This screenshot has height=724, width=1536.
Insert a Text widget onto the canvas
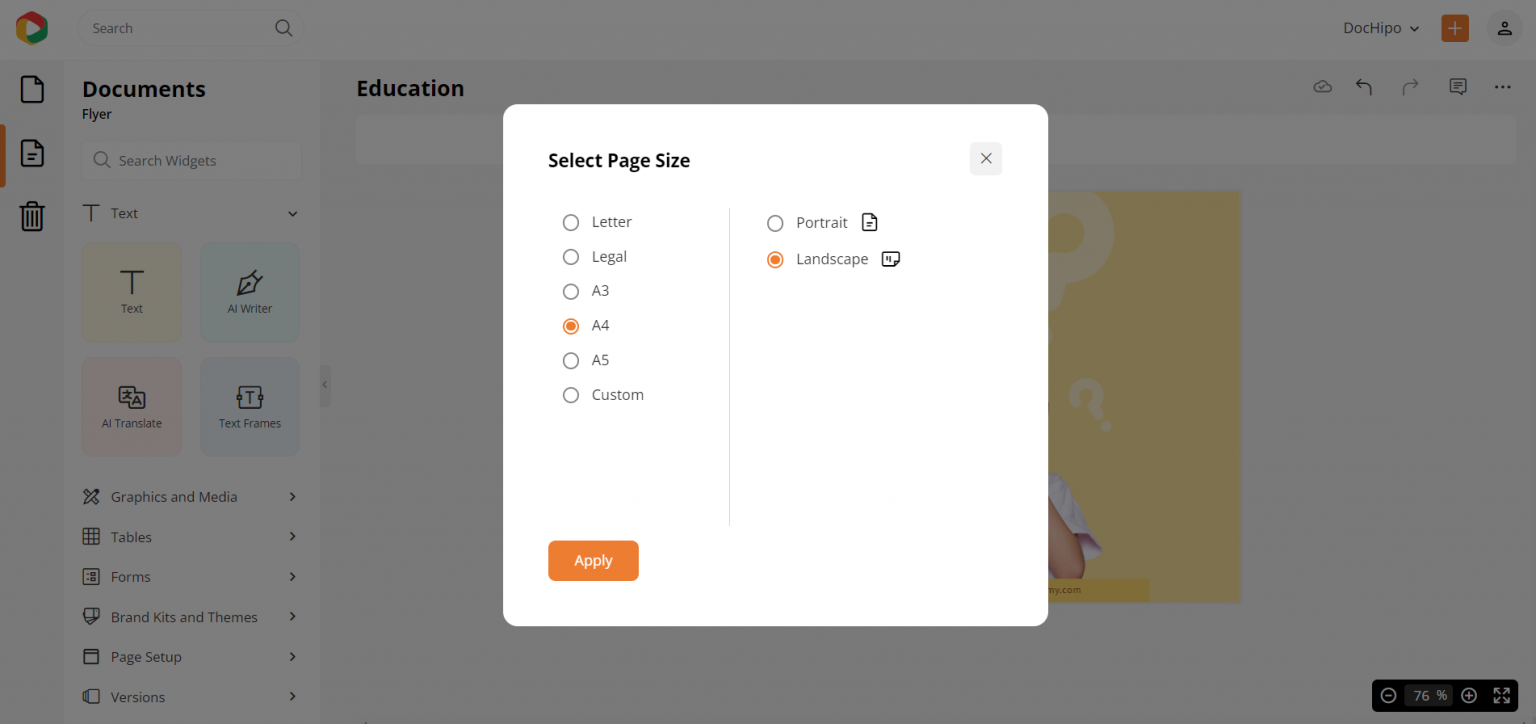pyautogui.click(x=131, y=292)
